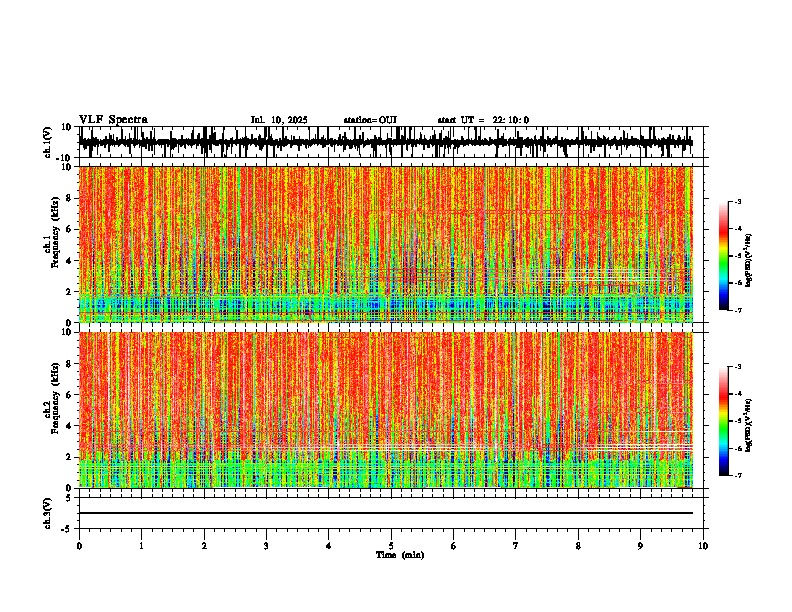Click the ch.1 frequency axis "4" kHz tick
The image size is (792, 612).
point(70,261)
